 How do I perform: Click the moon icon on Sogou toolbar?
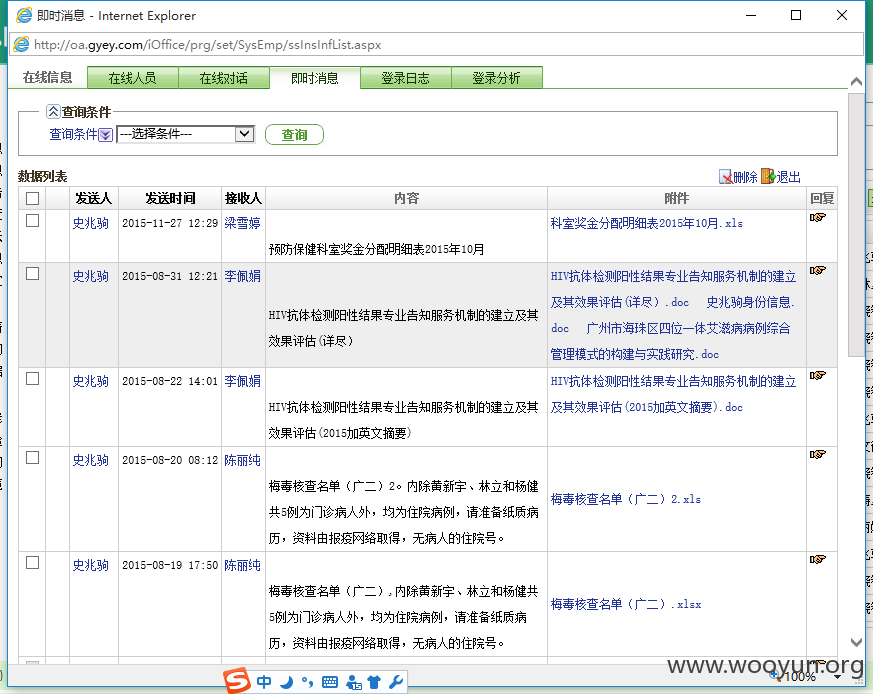pyautogui.click(x=287, y=682)
